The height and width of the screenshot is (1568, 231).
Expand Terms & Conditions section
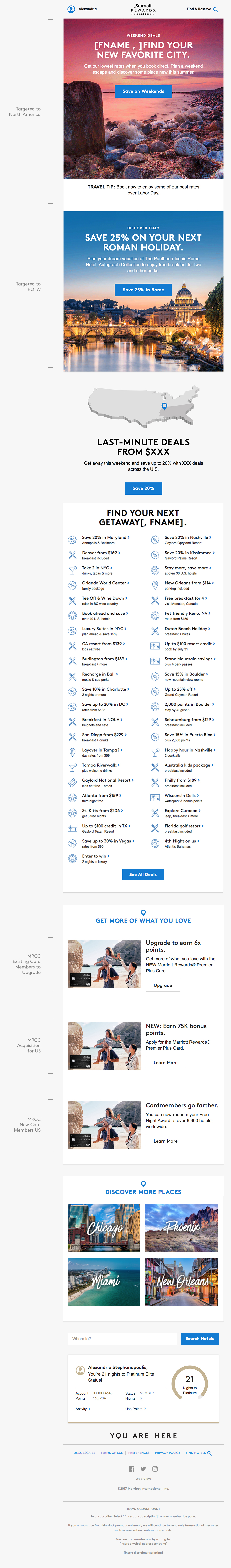point(143,1508)
